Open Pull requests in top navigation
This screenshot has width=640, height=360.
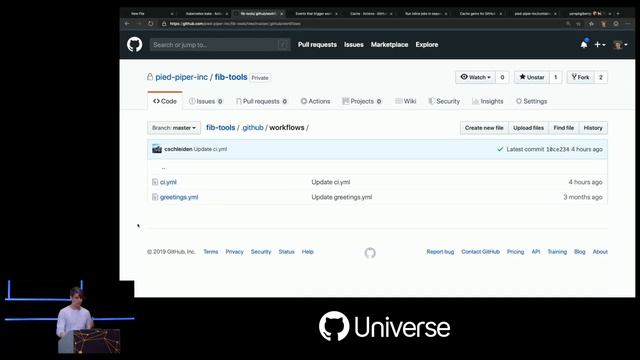[317, 44]
